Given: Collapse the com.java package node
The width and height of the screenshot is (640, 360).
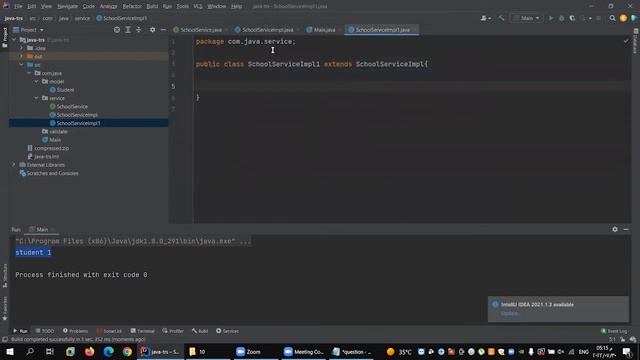Looking at the screenshot, I should (29, 73).
